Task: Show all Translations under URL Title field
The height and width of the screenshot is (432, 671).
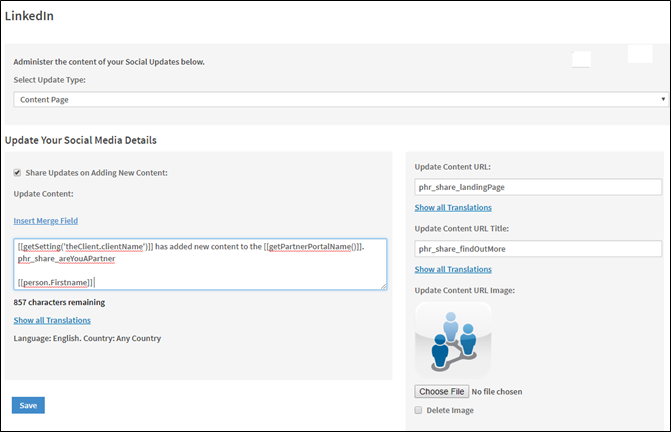Action: pyautogui.click(x=453, y=269)
